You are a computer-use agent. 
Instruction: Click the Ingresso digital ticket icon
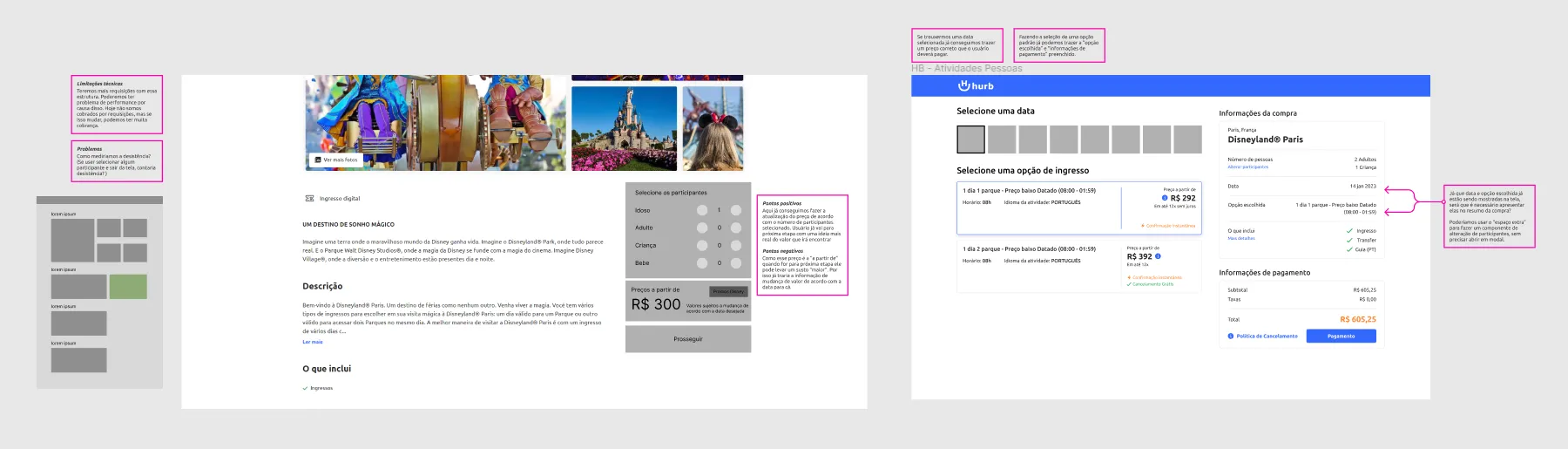tap(309, 199)
